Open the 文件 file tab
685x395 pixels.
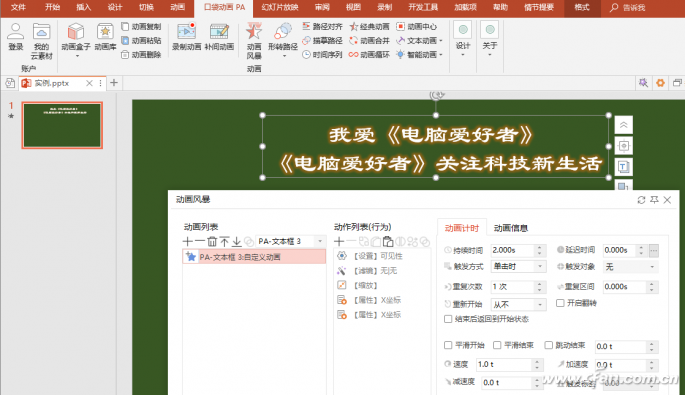coord(18,7)
